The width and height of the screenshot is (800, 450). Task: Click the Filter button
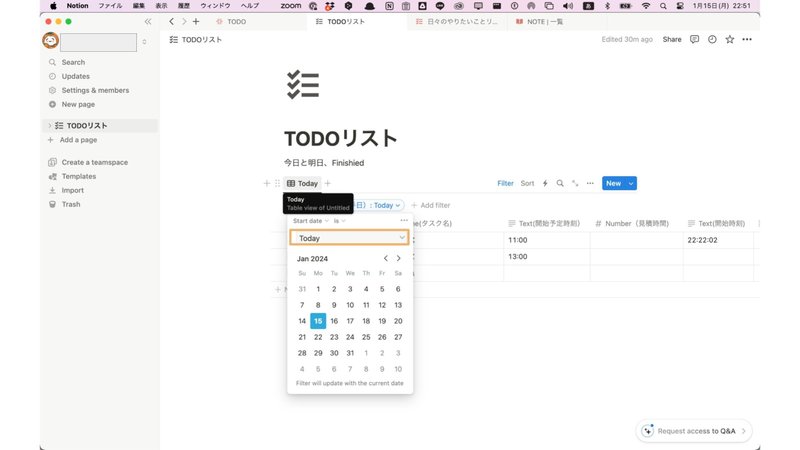coord(505,183)
